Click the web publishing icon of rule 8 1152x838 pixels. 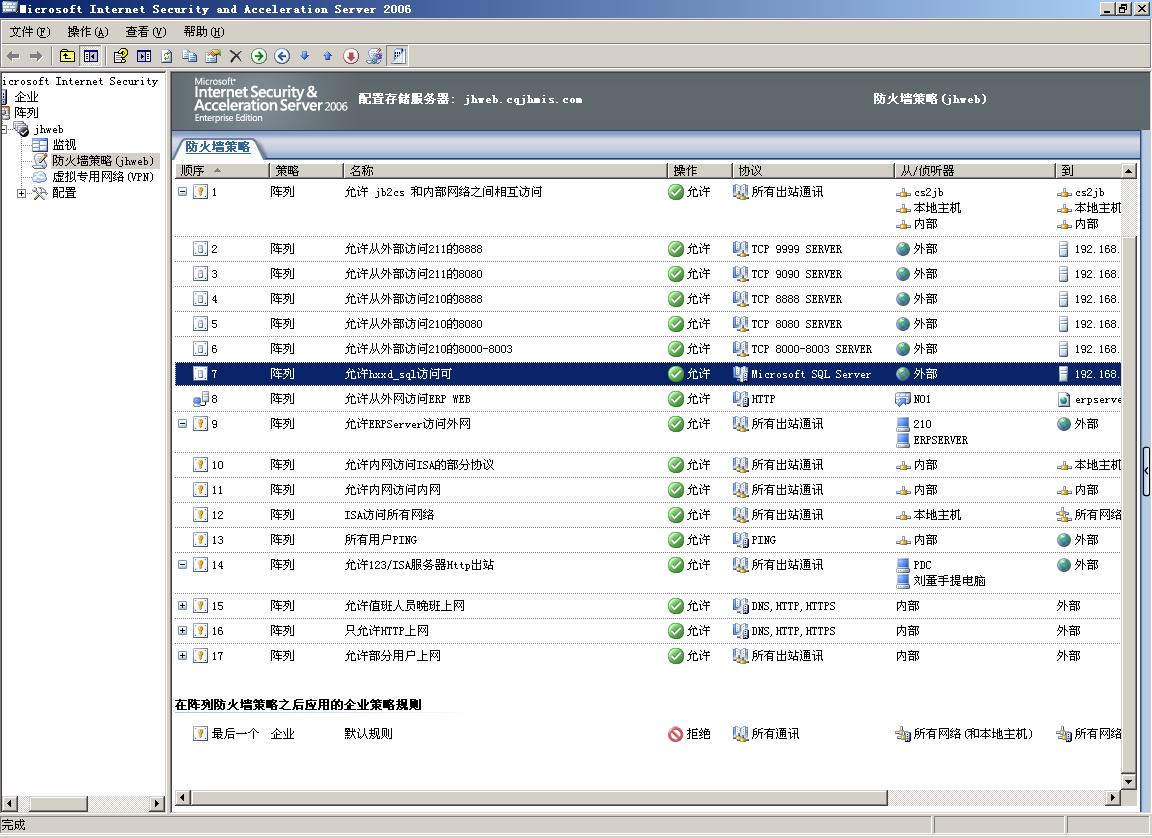200,399
